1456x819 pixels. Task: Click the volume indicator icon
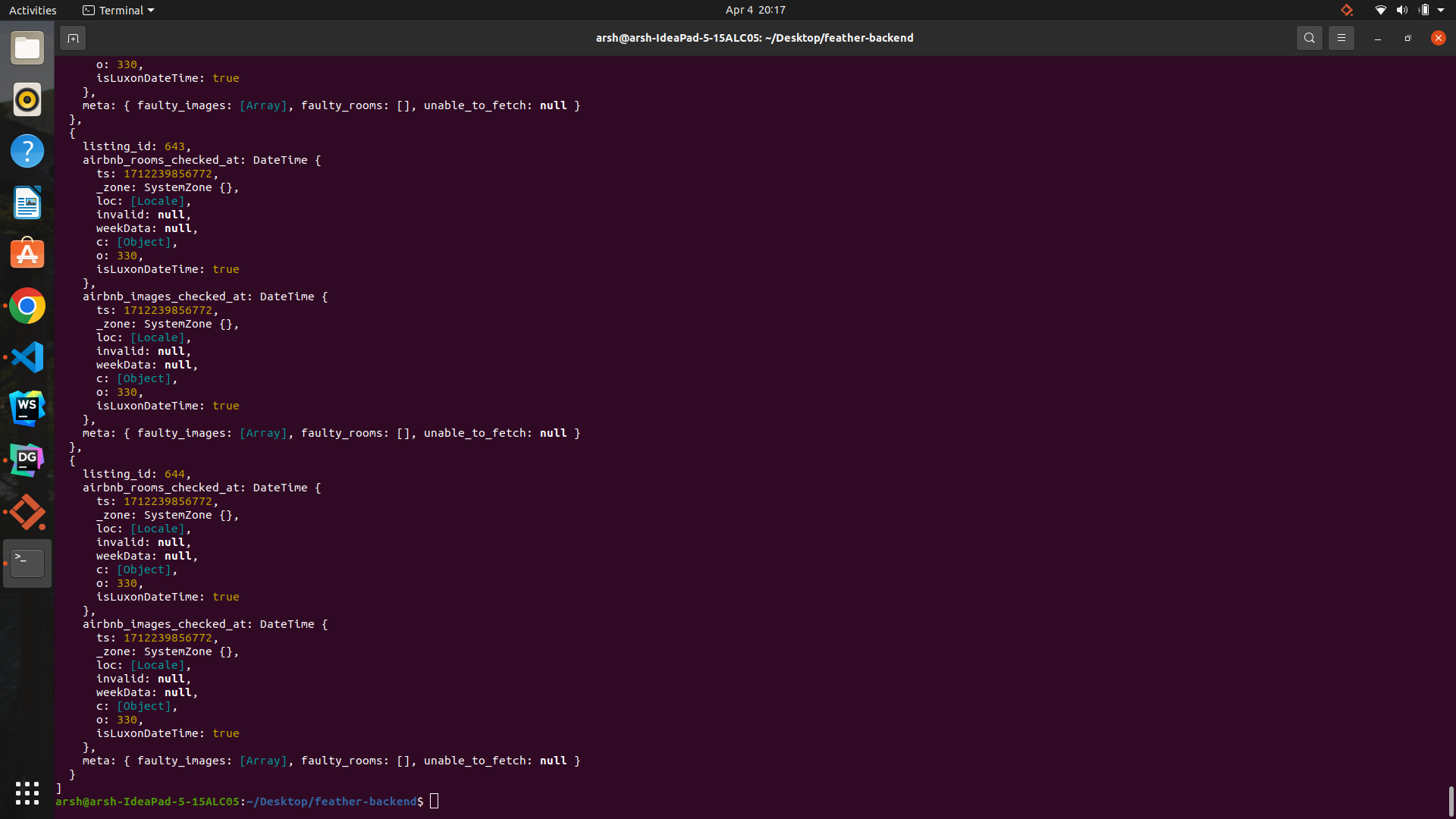coord(1401,11)
